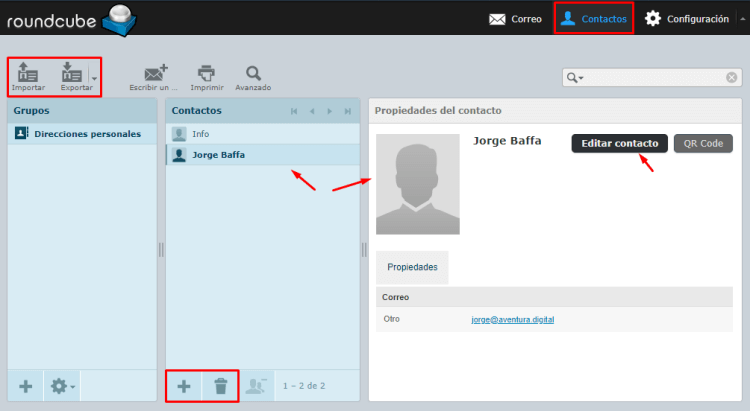750x411 pixels.
Task: Clear the search box with reset icon
Action: pos(732,77)
